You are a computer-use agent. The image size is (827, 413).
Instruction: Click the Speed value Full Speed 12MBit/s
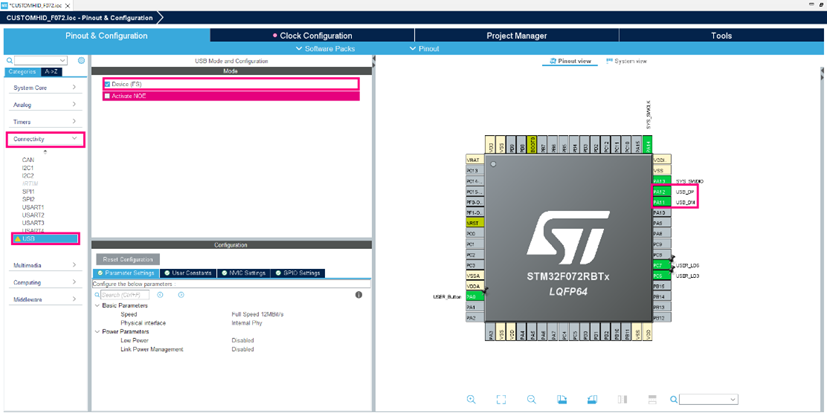tap(257, 314)
